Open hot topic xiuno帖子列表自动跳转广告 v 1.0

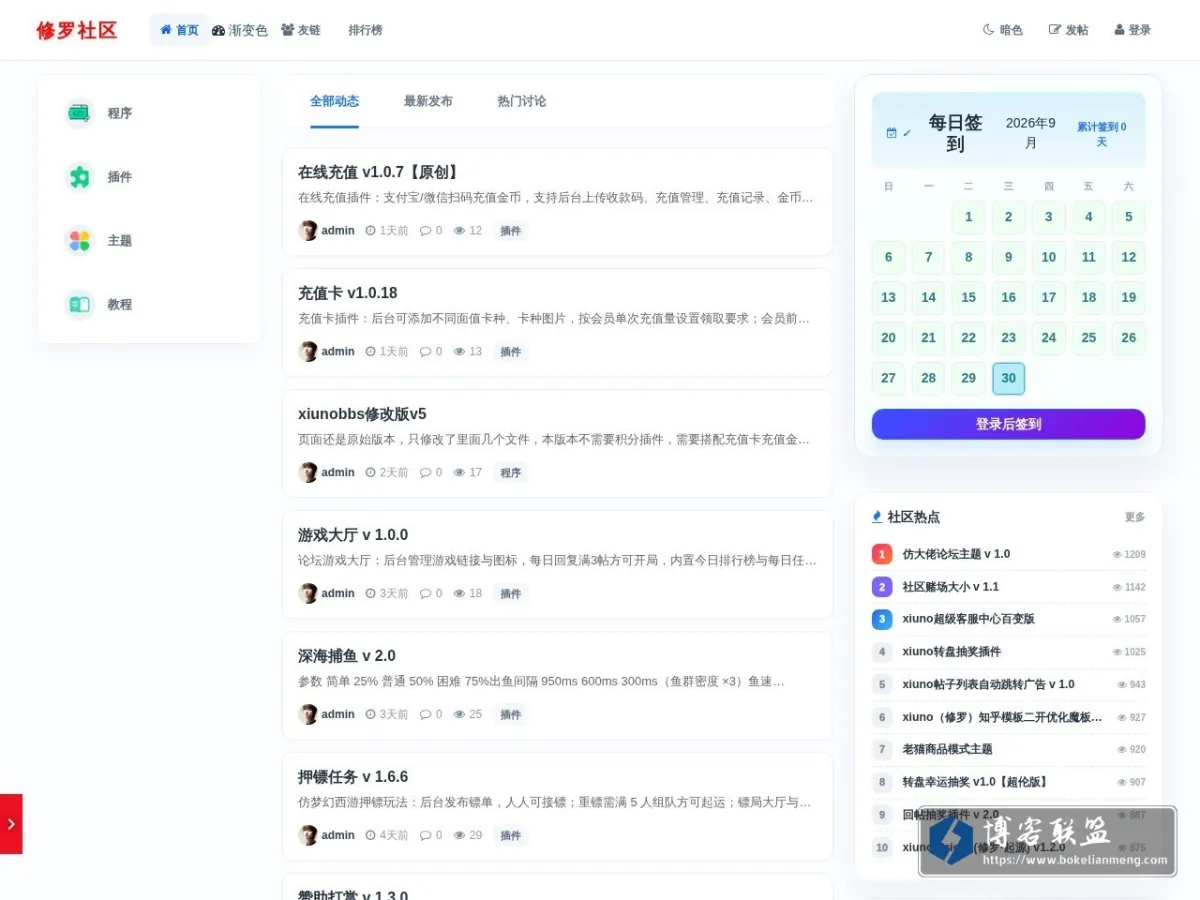(988, 684)
